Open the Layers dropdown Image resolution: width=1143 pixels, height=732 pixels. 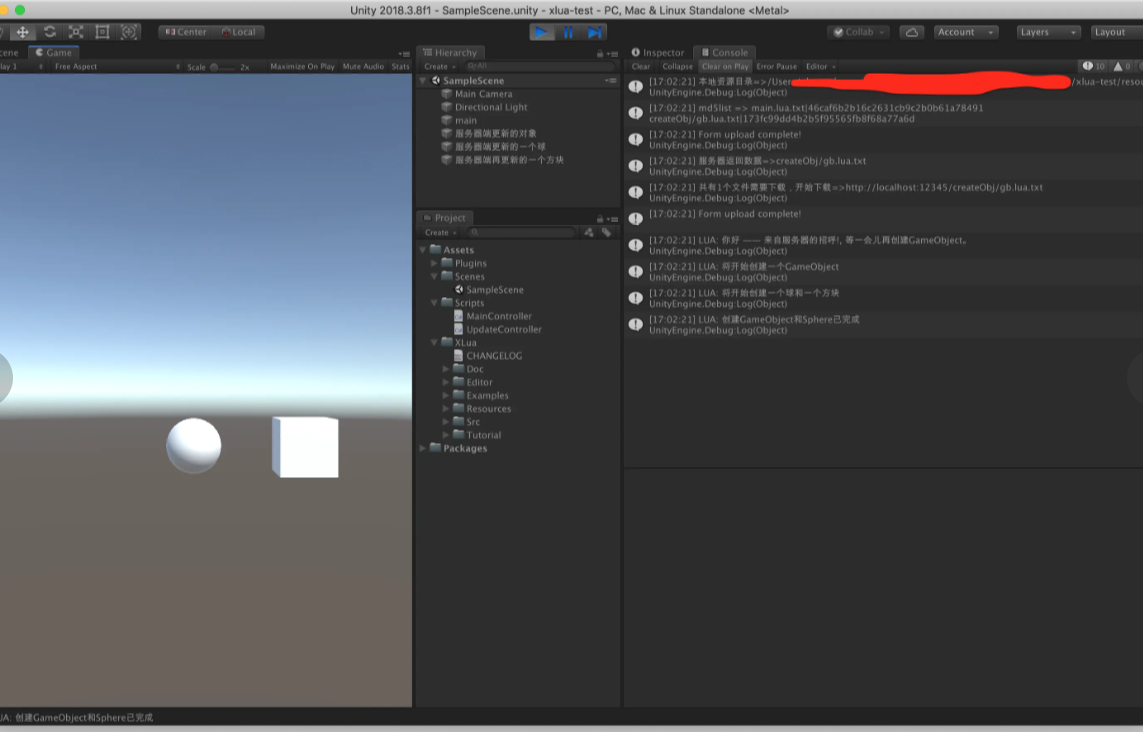pos(1046,31)
